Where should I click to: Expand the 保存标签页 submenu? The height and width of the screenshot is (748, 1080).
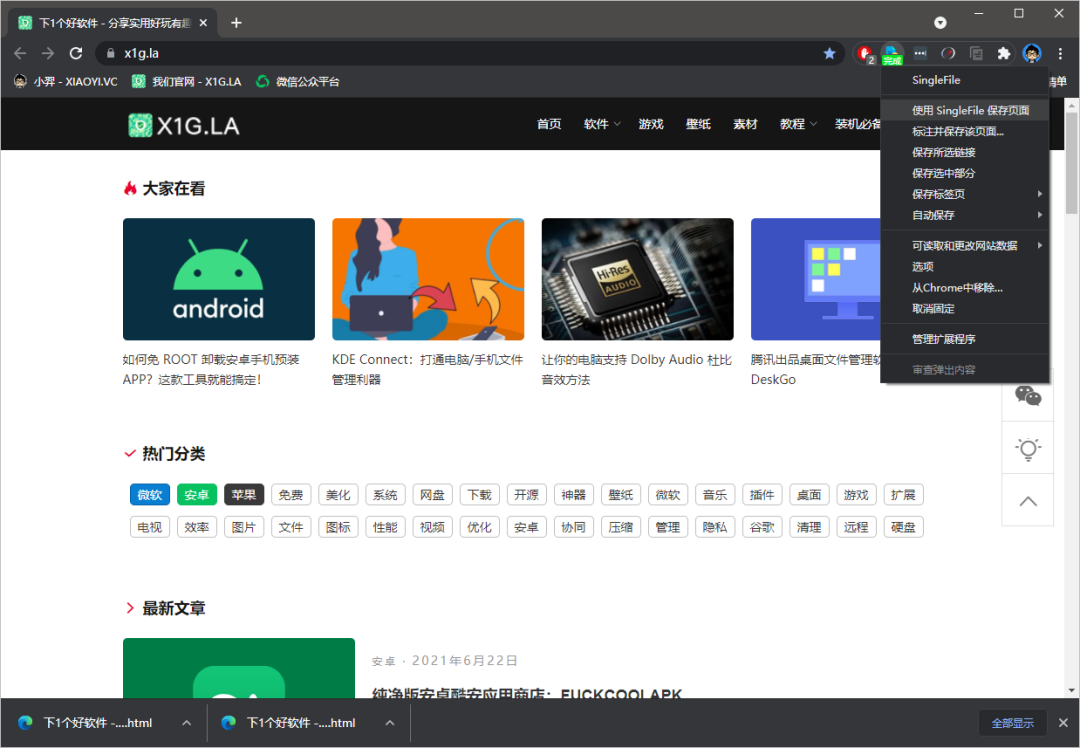click(x=965, y=194)
